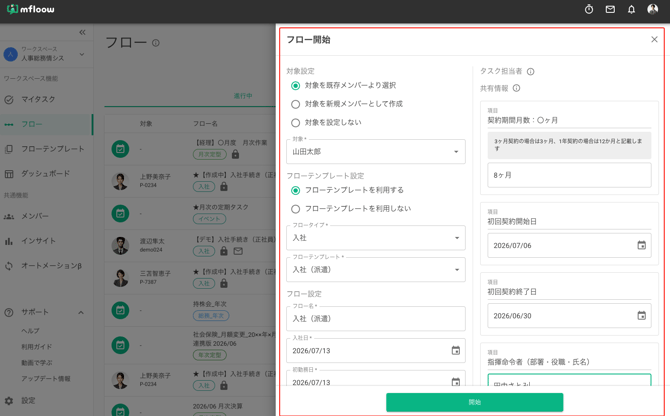Open calendar picker for 入社日 field

455,351
